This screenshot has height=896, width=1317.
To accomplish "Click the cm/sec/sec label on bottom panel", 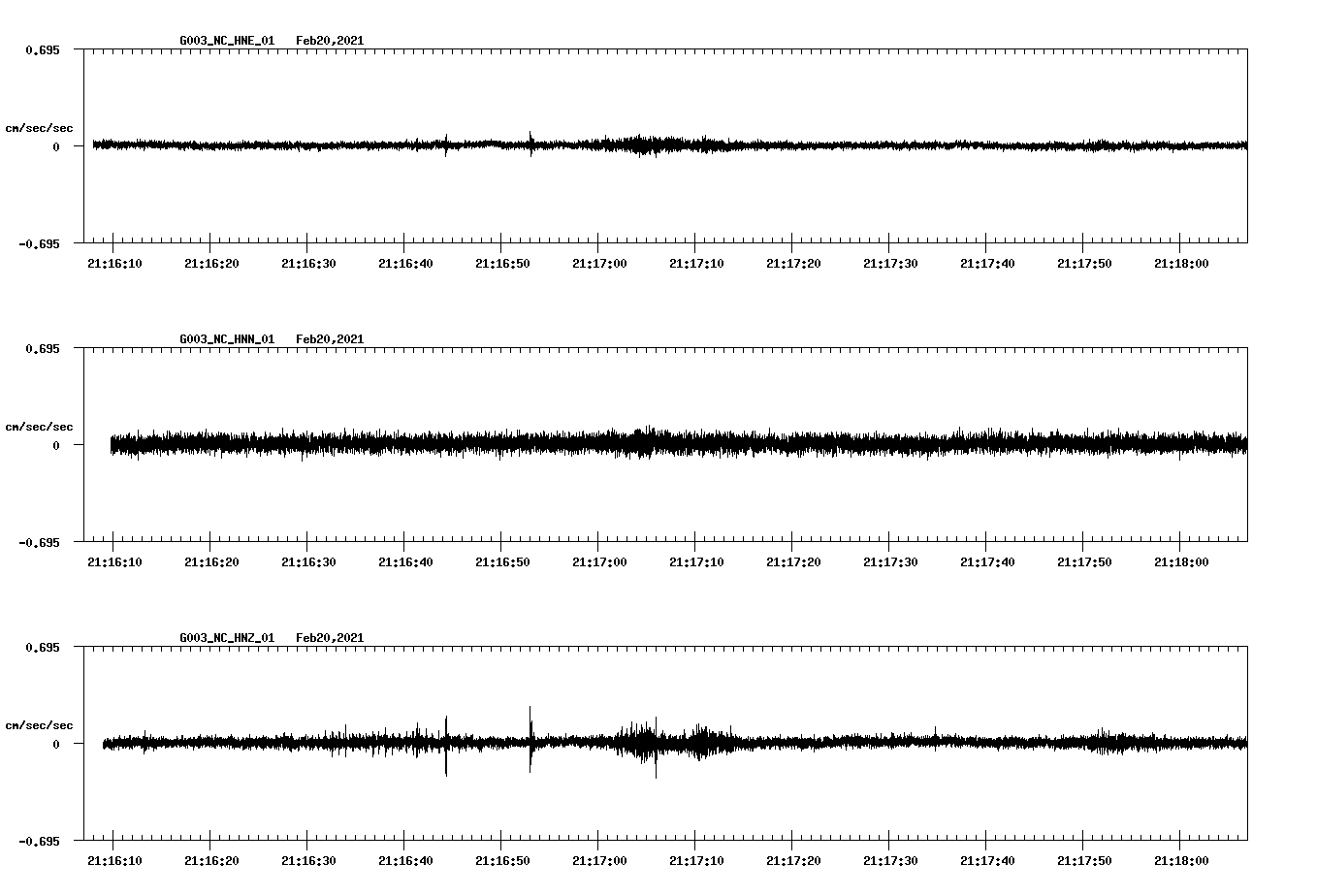I will pyautogui.click(x=41, y=723).
